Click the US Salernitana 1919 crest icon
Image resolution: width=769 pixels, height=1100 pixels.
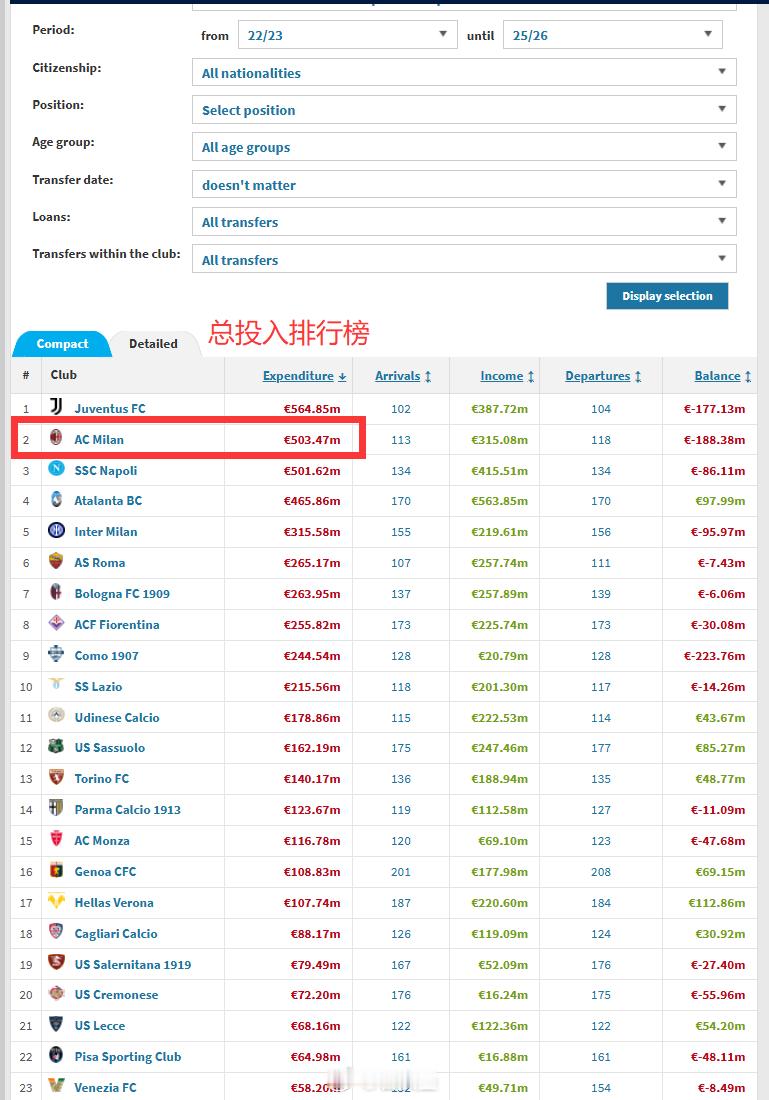pos(56,962)
